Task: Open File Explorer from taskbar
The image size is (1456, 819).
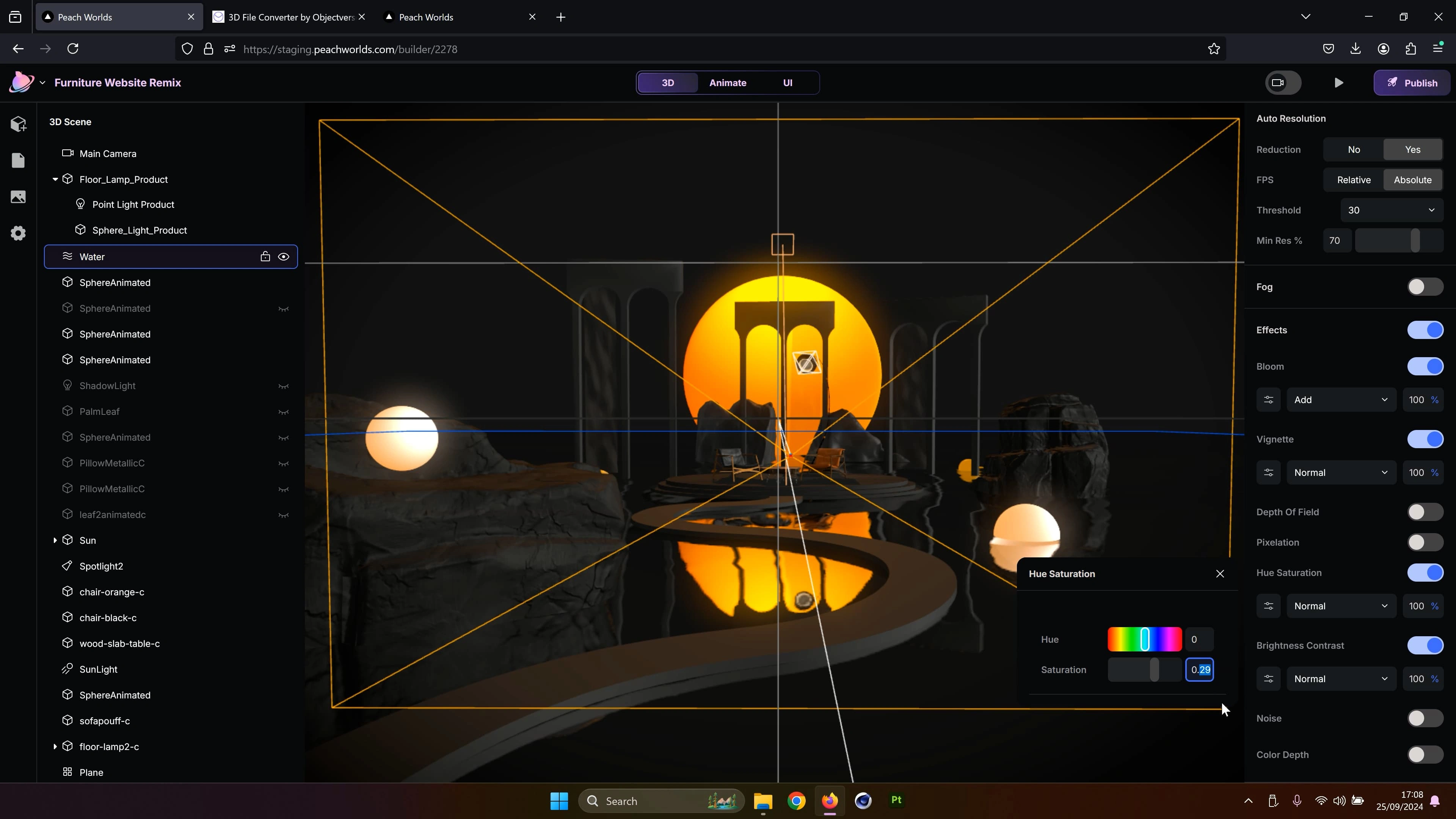Action: tap(763, 801)
